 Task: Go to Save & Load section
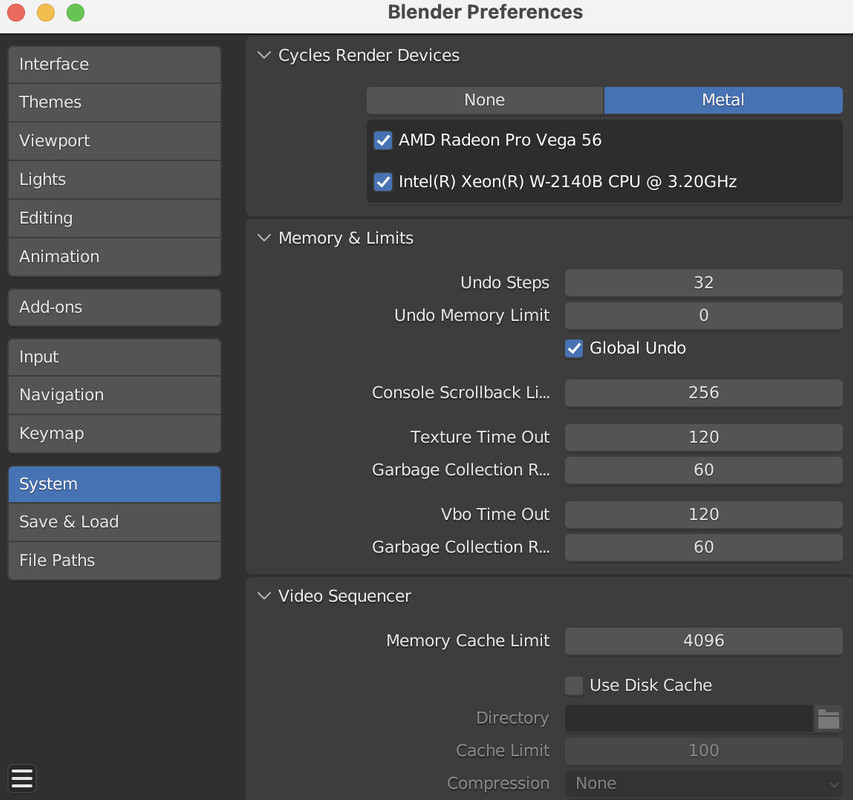tap(114, 522)
